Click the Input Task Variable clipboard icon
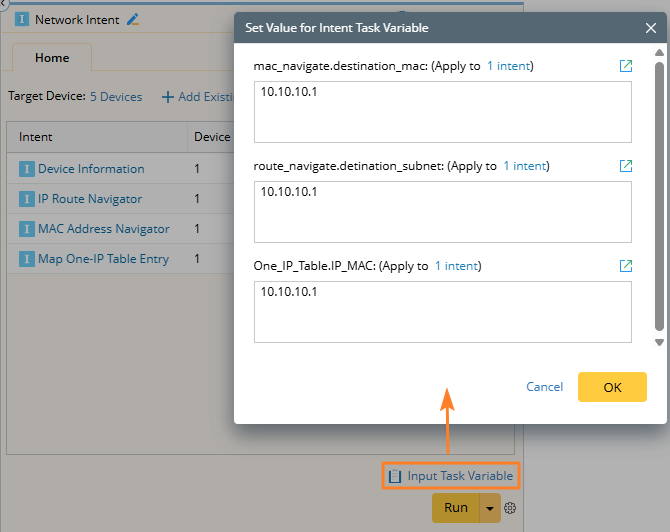The height and width of the screenshot is (532, 670). (395, 476)
